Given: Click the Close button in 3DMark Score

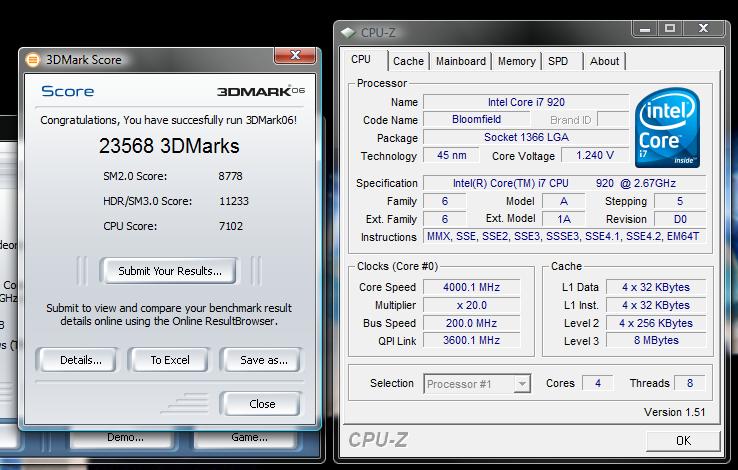Looking at the screenshot, I should pyautogui.click(x=262, y=404).
